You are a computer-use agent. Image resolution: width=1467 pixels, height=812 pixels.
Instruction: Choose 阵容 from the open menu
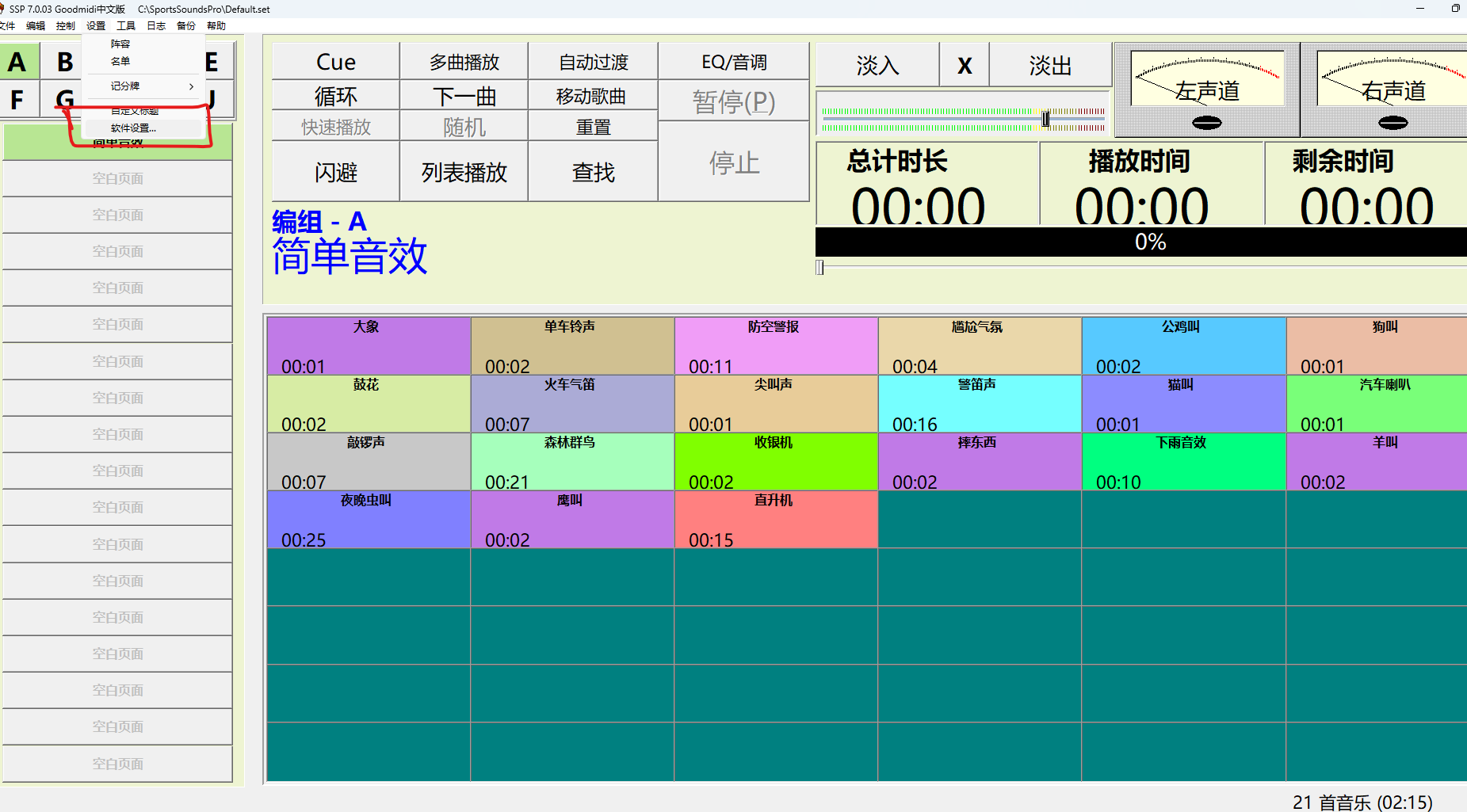point(120,44)
